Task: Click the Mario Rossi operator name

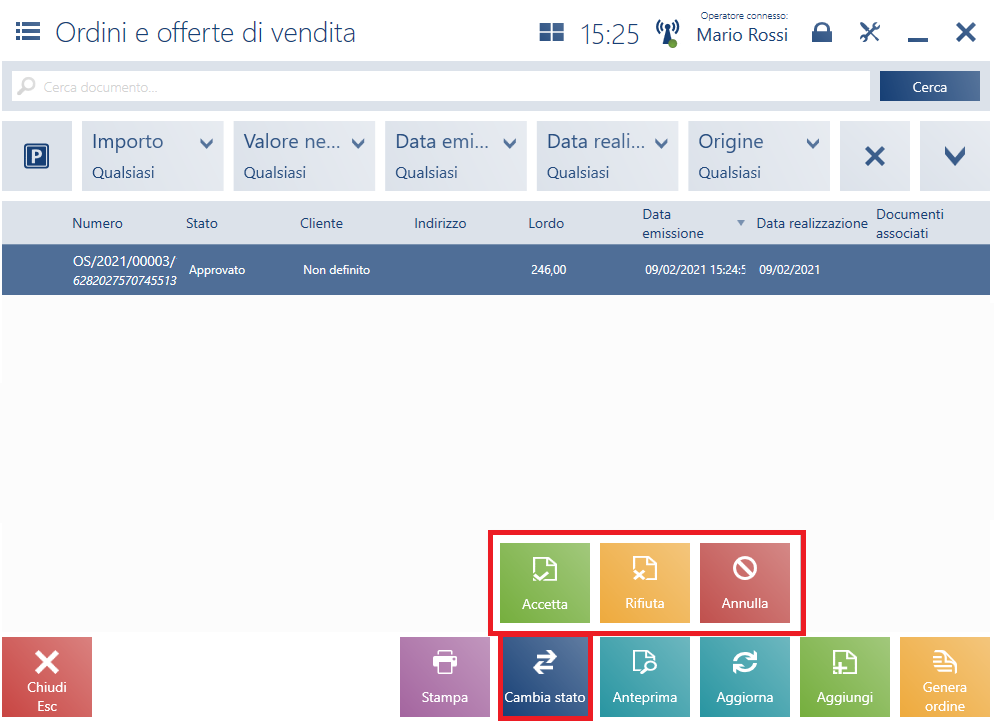Action: 742,35
